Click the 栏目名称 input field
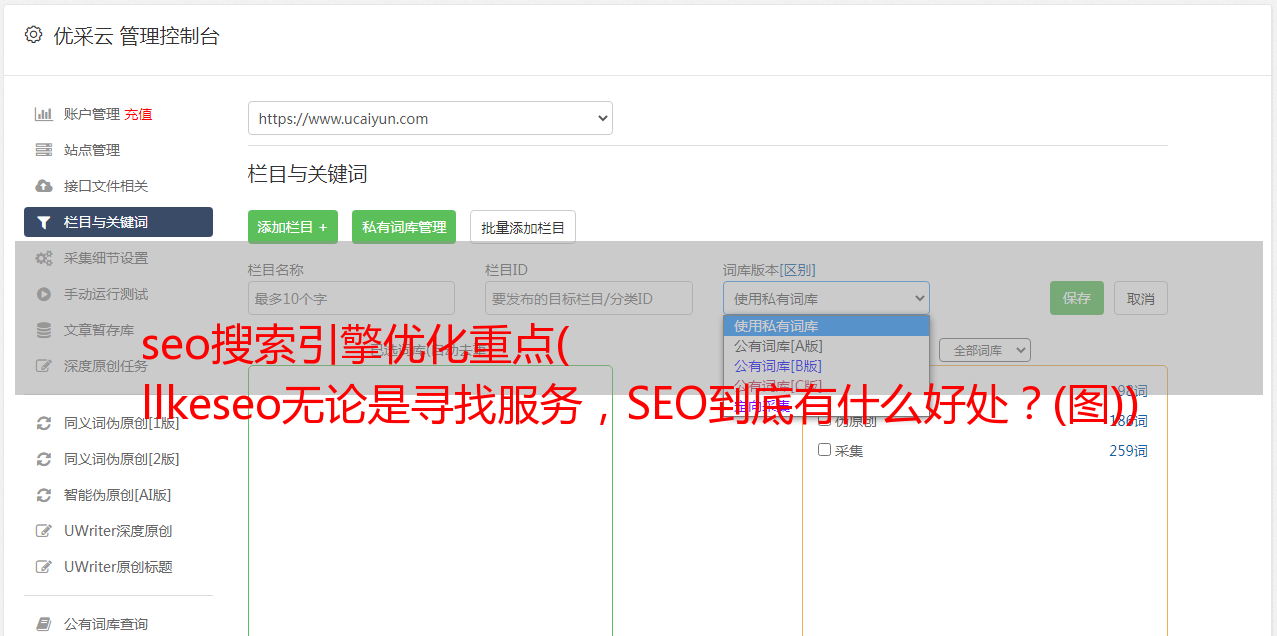The height and width of the screenshot is (636, 1277). tap(351, 298)
